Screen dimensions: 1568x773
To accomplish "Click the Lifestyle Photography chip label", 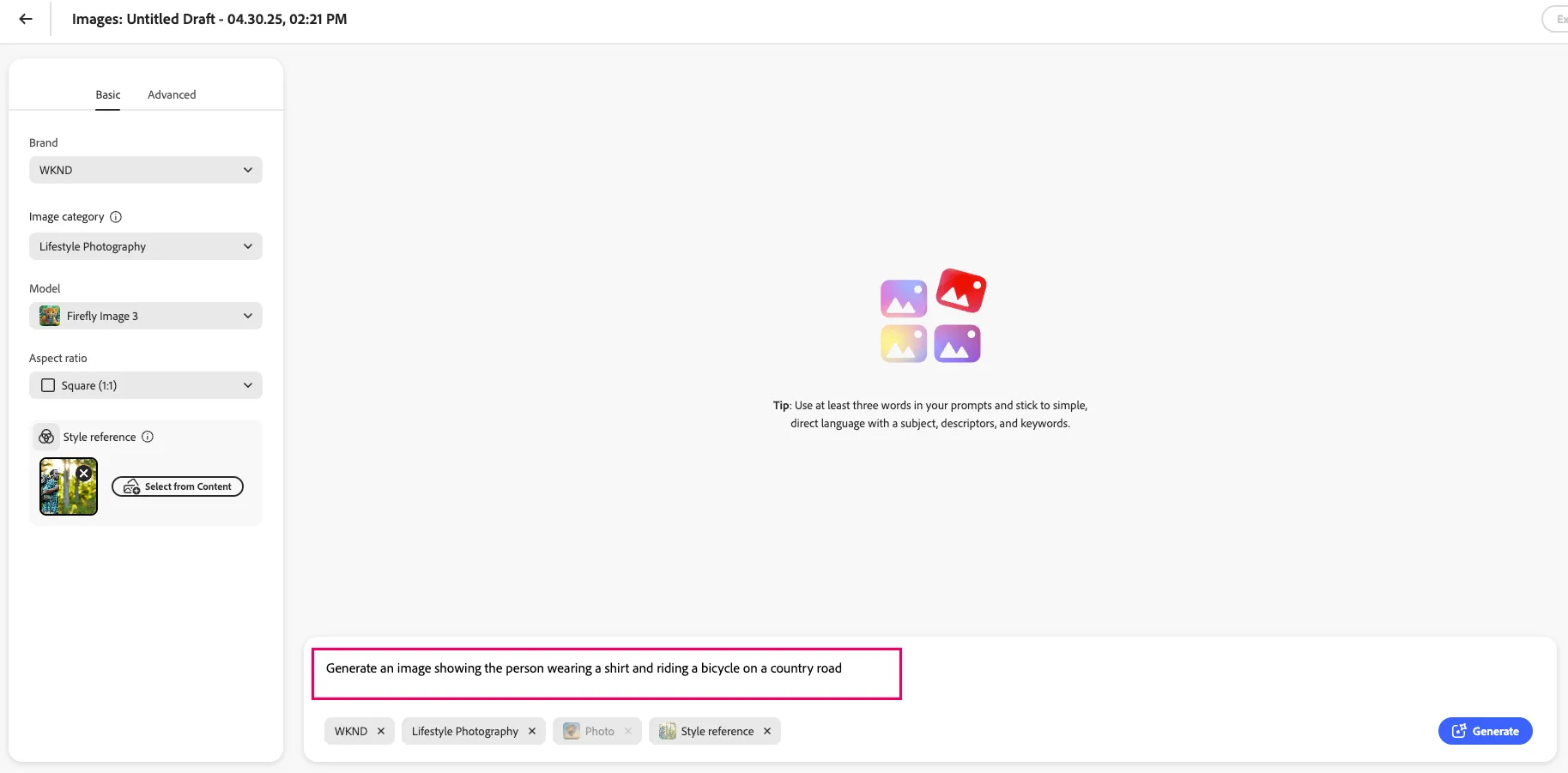I will pyautogui.click(x=465, y=731).
